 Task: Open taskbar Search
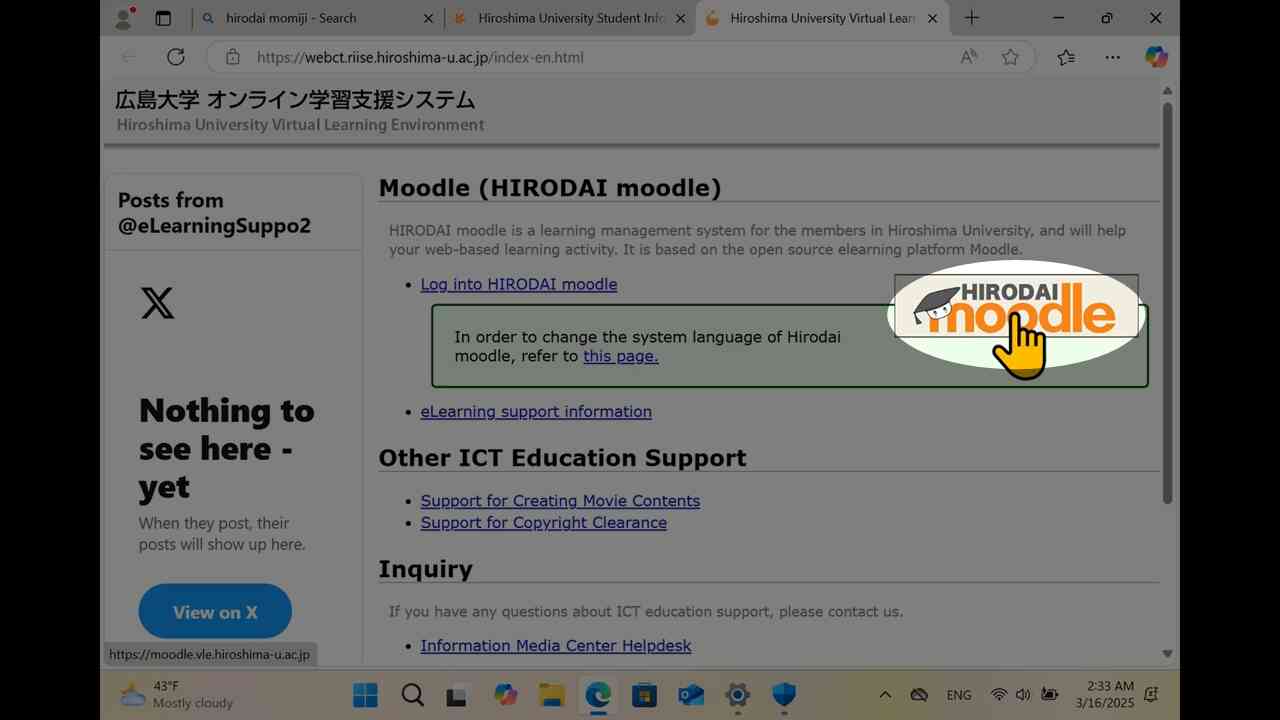pyautogui.click(x=412, y=695)
